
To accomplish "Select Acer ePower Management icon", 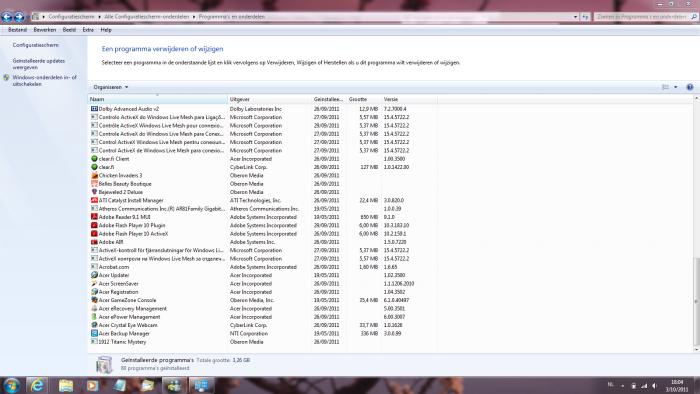I will click(x=94, y=317).
